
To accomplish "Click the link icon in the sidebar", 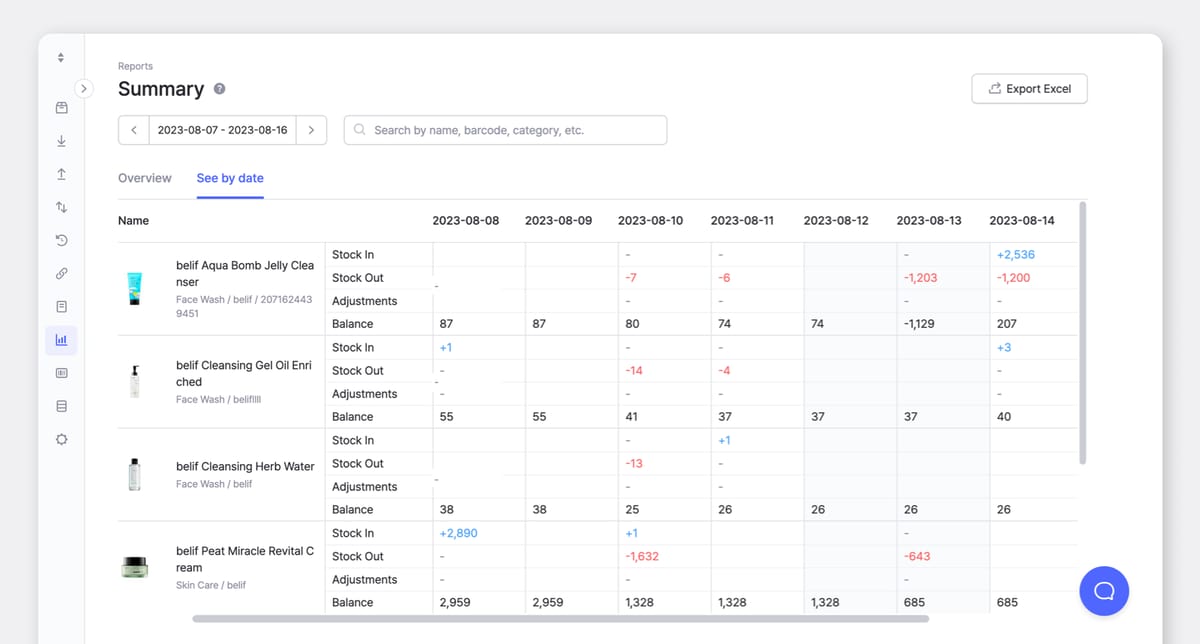I will click(61, 272).
